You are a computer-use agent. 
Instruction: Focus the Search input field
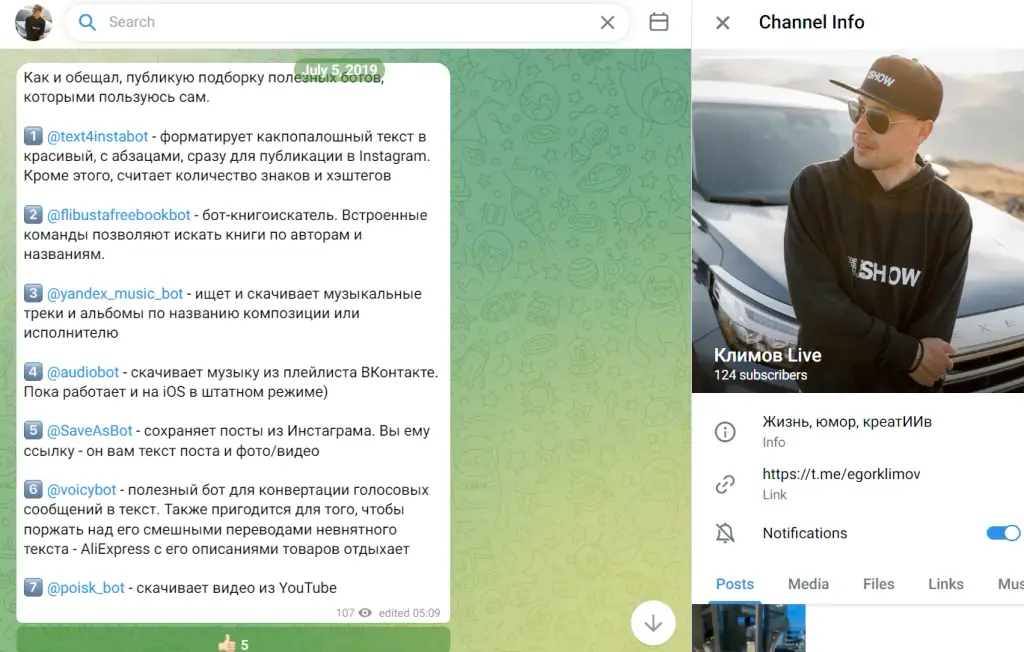tap(346, 22)
